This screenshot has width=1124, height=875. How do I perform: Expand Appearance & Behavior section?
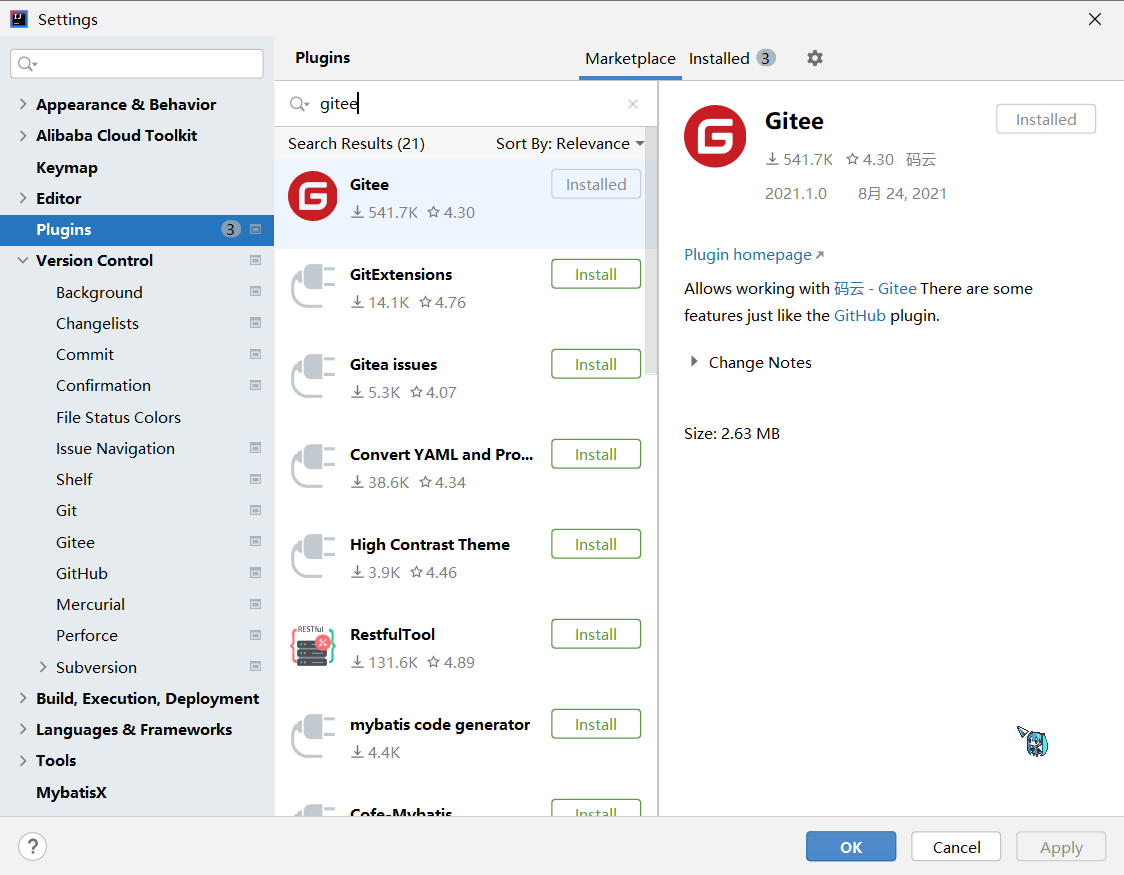point(23,104)
